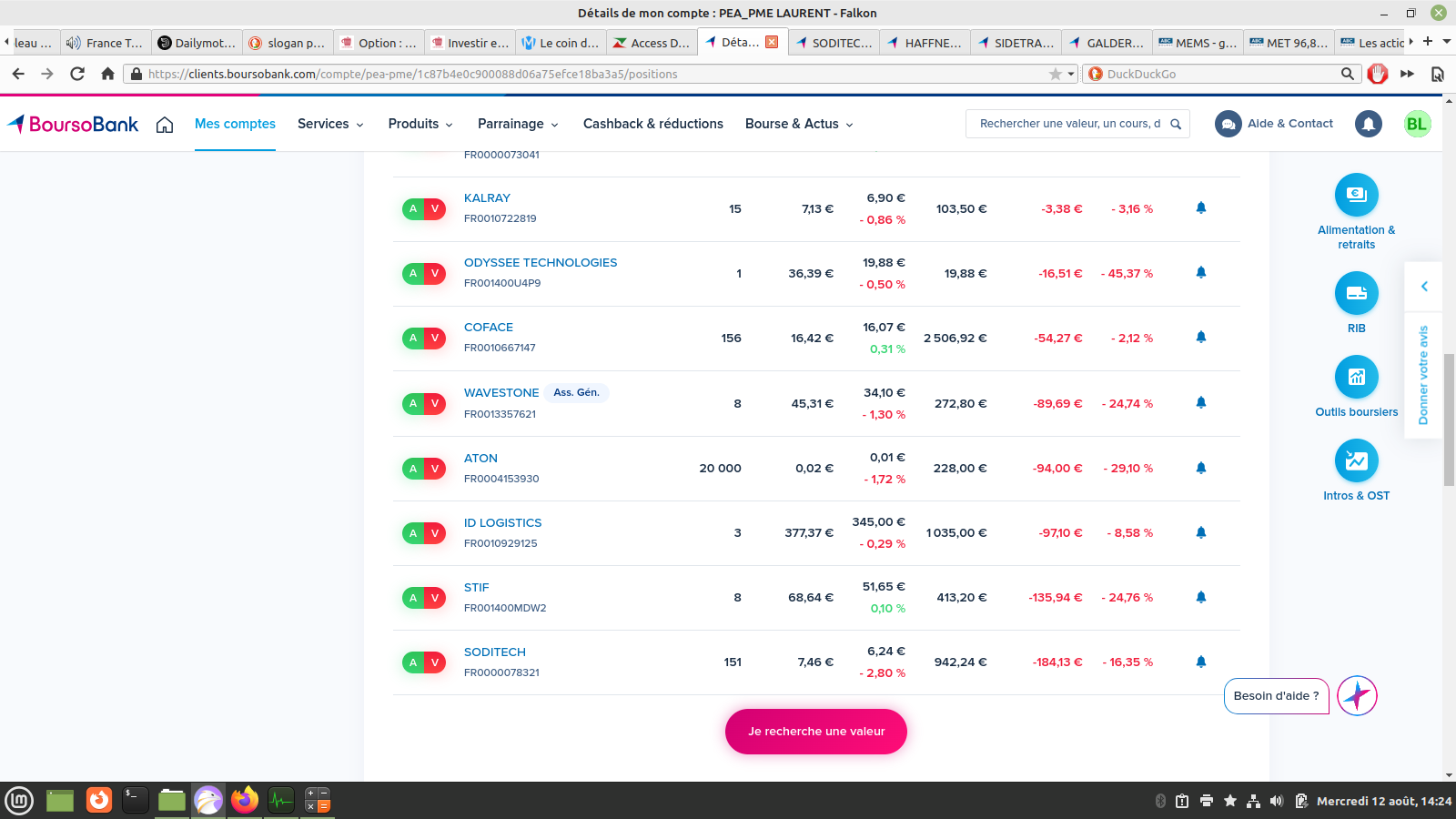Switch to the HAFFNE browser tab
The image size is (1456, 819).
click(925, 43)
